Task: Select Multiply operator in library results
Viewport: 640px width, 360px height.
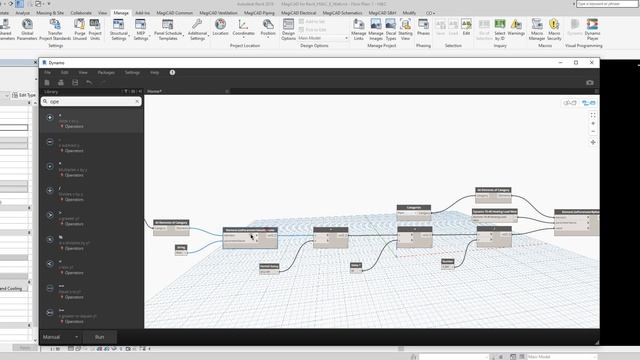Action: 92,170
